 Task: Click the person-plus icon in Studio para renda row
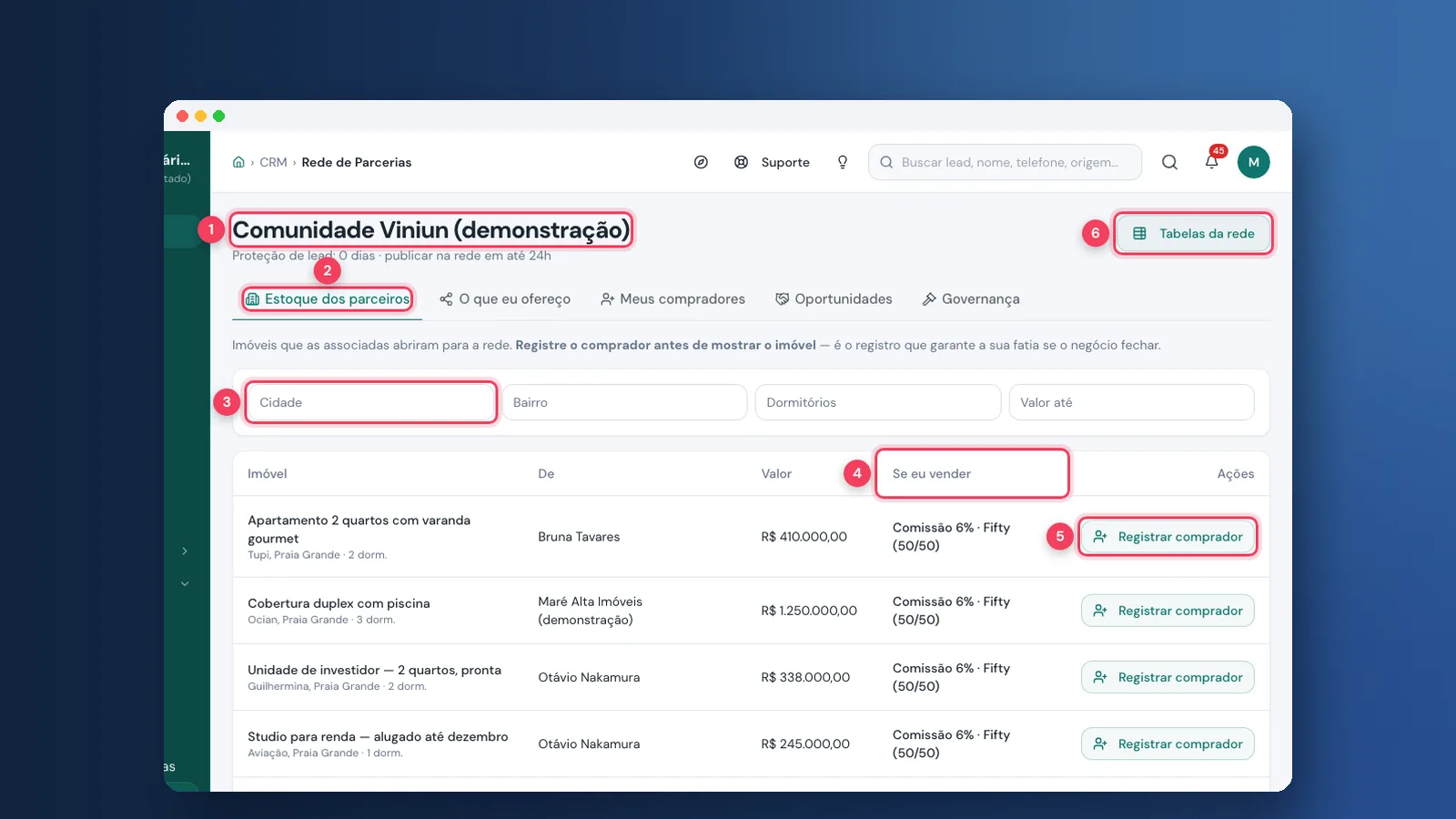[1100, 743]
